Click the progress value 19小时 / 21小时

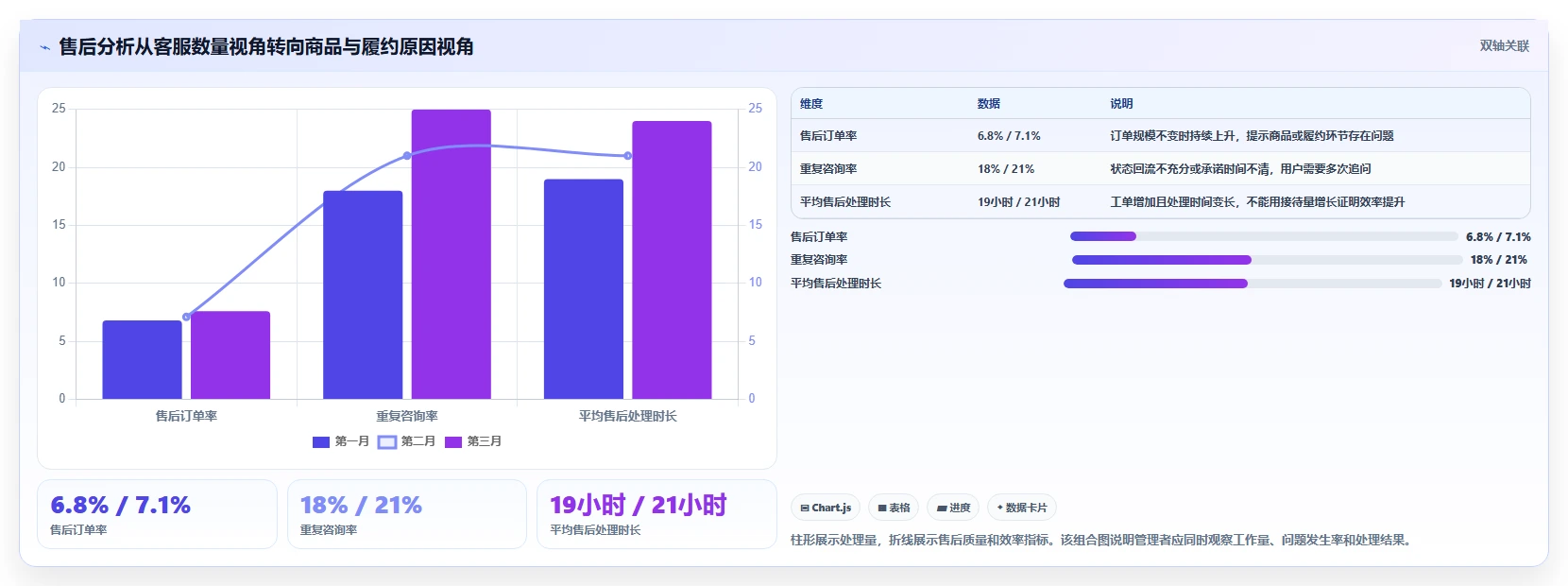1490,284
